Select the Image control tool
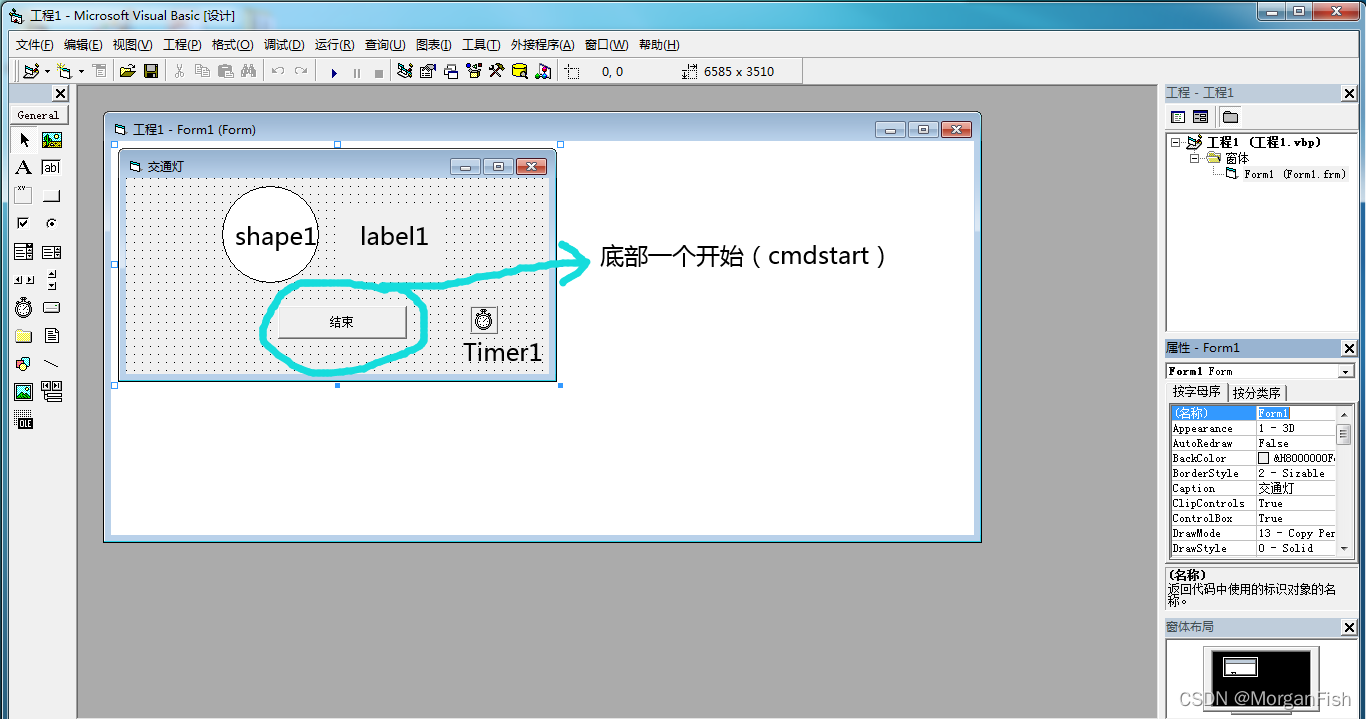The image size is (1366, 719). click(x=24, y=391)
